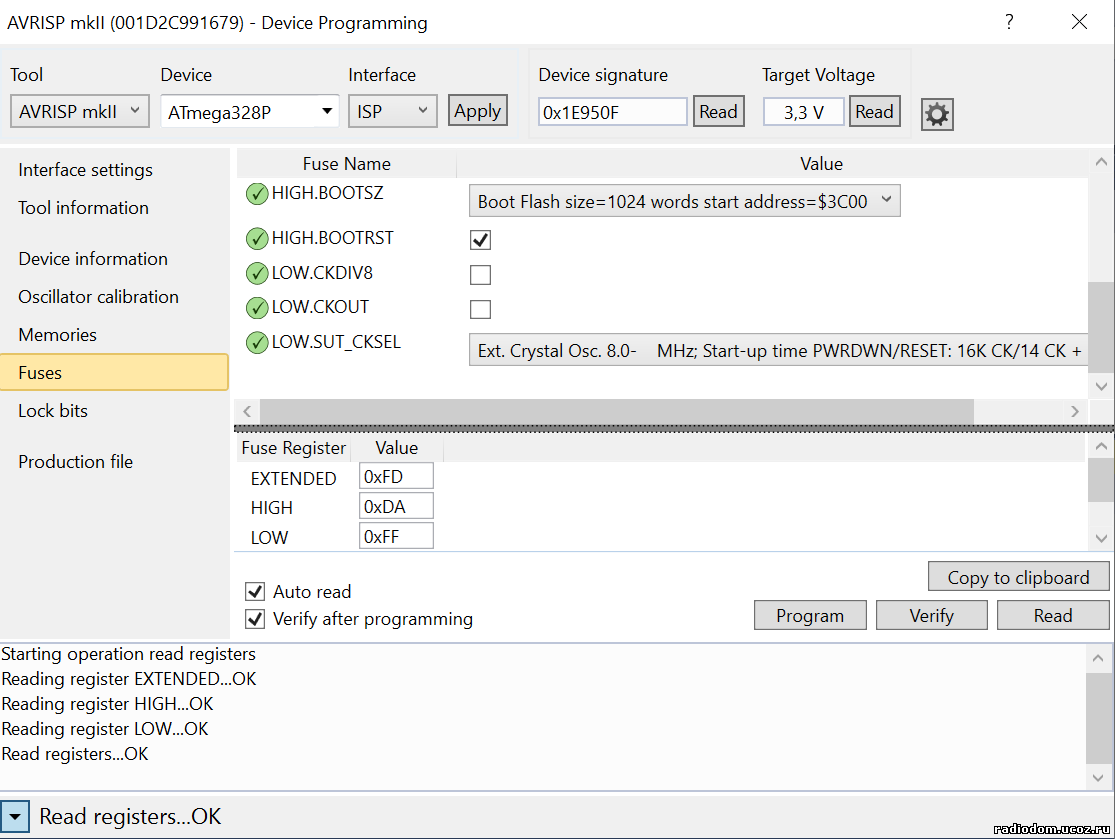Open the Oscillator calibration page
Screen dimensions: 1115x839
pyautogui.click(x=98, y=296)
